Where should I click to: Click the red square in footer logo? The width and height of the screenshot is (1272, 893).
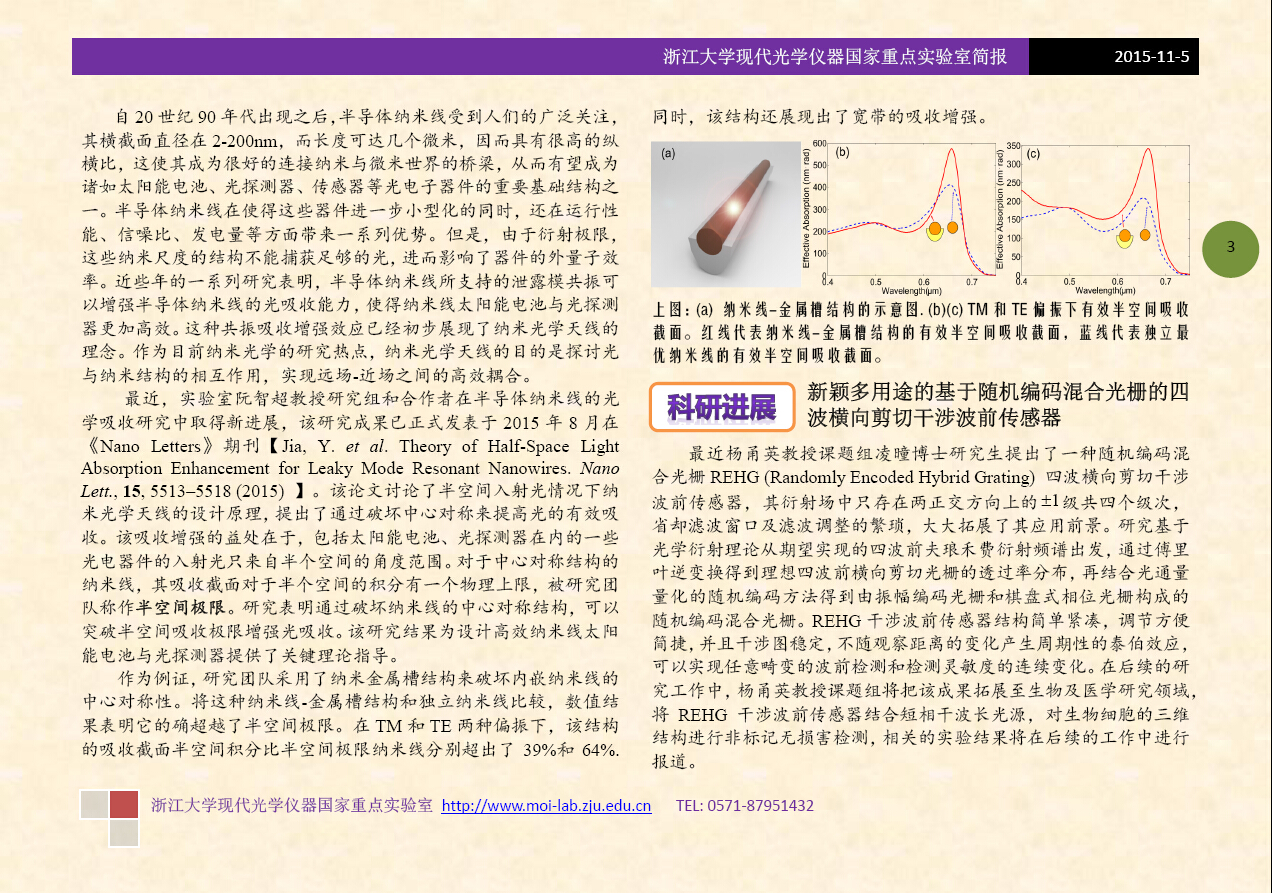click(124, 804)
